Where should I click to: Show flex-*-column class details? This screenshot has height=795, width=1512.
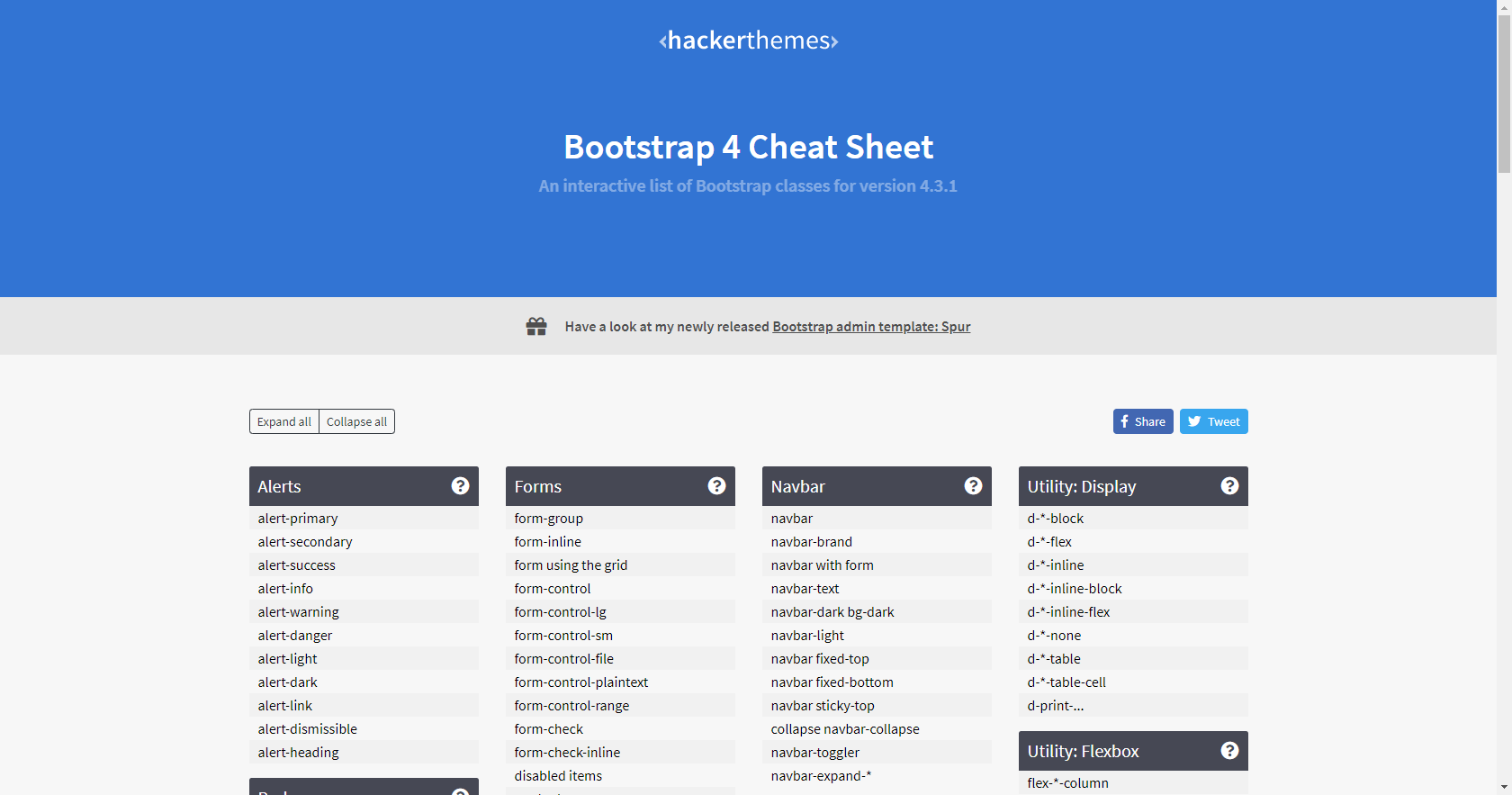(1133, 782)
